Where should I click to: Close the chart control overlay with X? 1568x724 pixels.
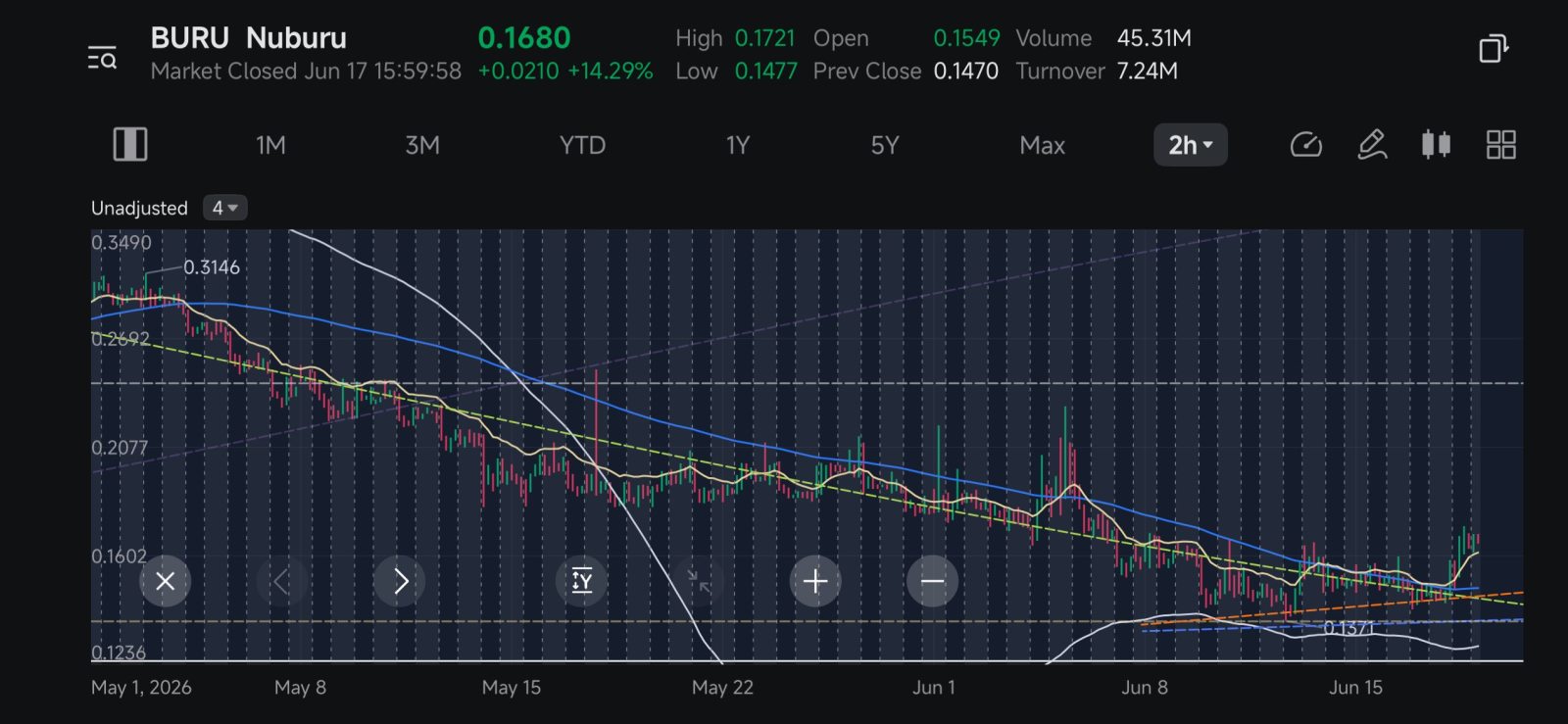coord(166,581)
